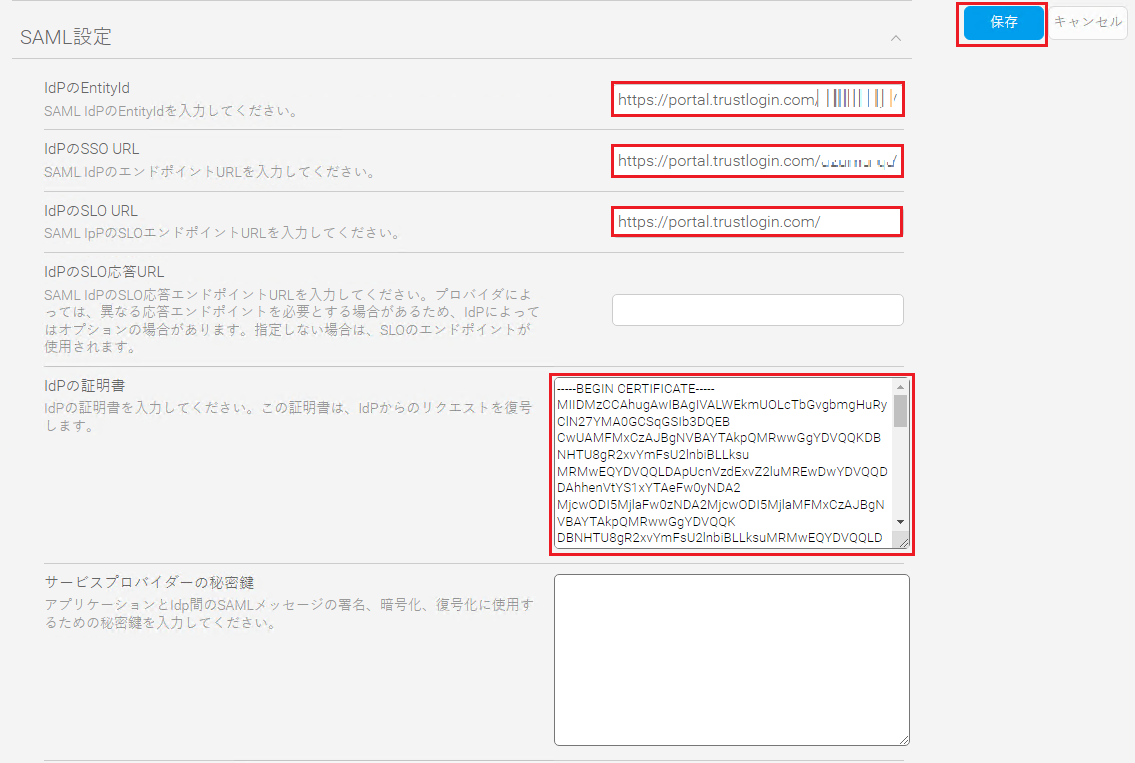Click certificate textarea scrollbar down arrow
The height and width of the screenshot is (763, 1135).
click(x=900, y=522)
